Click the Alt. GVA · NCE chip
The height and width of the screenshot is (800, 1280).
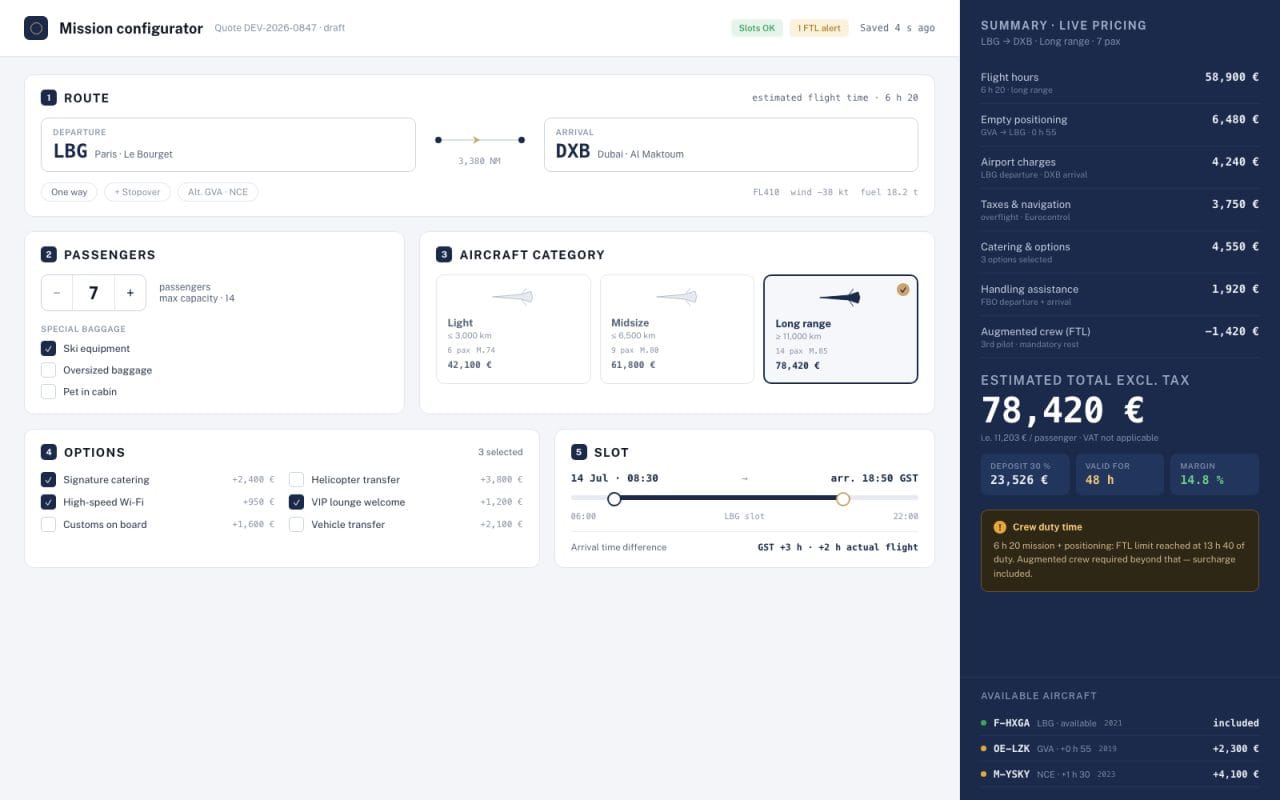[218, 192]
